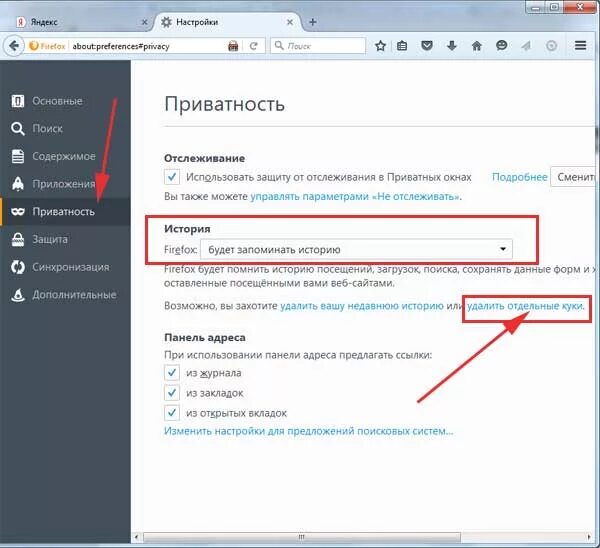Click 'удалить отдельные куки' link
600x548 pixels.
(525, 306)
